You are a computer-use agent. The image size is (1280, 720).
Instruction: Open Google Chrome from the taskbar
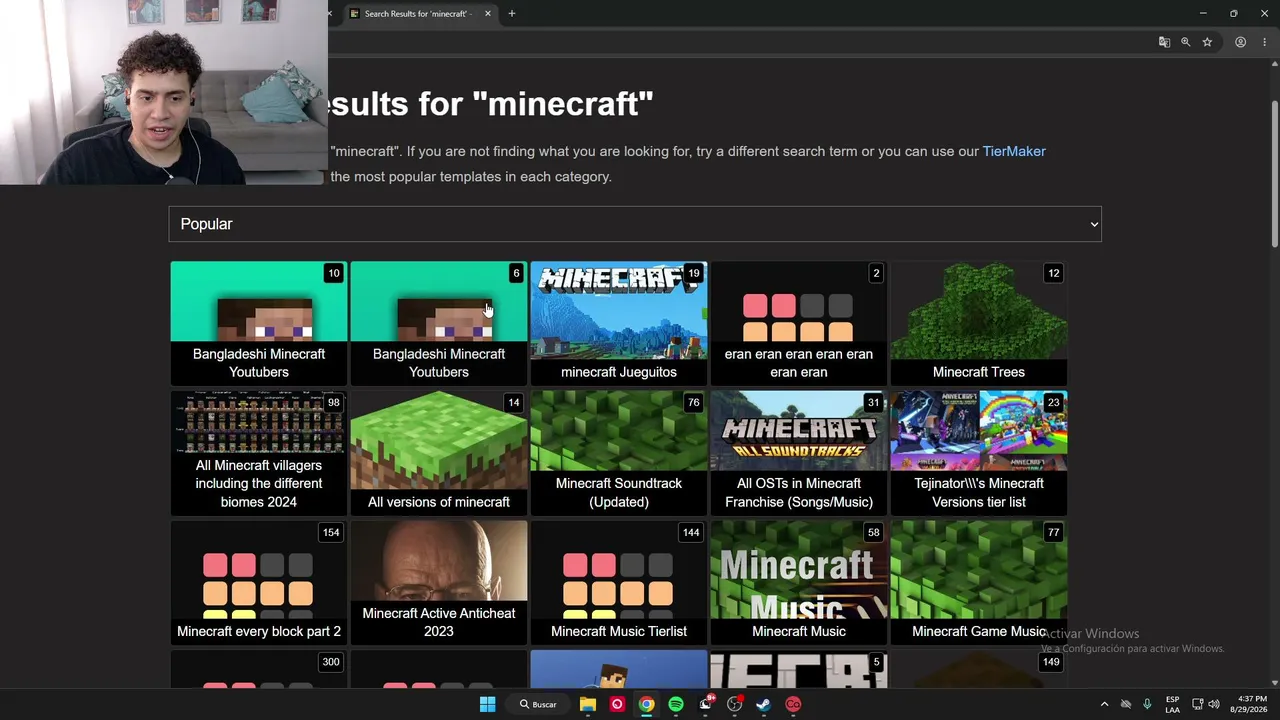647,704
